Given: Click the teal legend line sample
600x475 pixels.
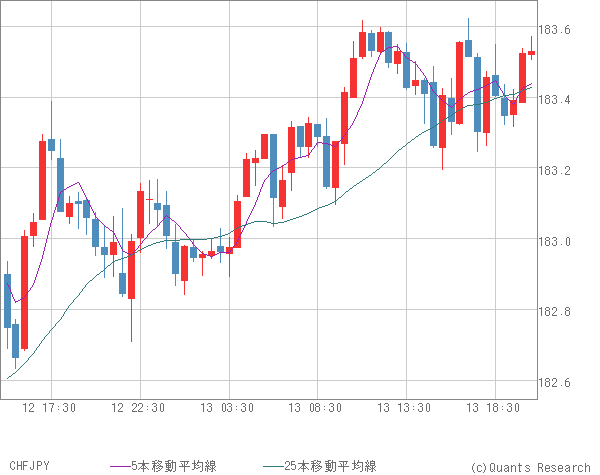Looking at the screenshot, I should point(273,466).
